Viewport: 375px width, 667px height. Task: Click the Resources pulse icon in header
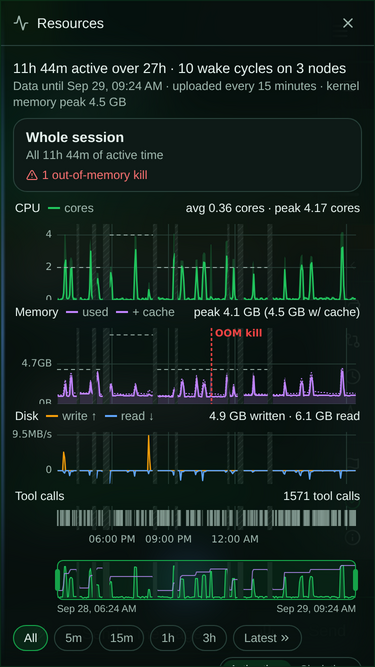tap(21, 23)
